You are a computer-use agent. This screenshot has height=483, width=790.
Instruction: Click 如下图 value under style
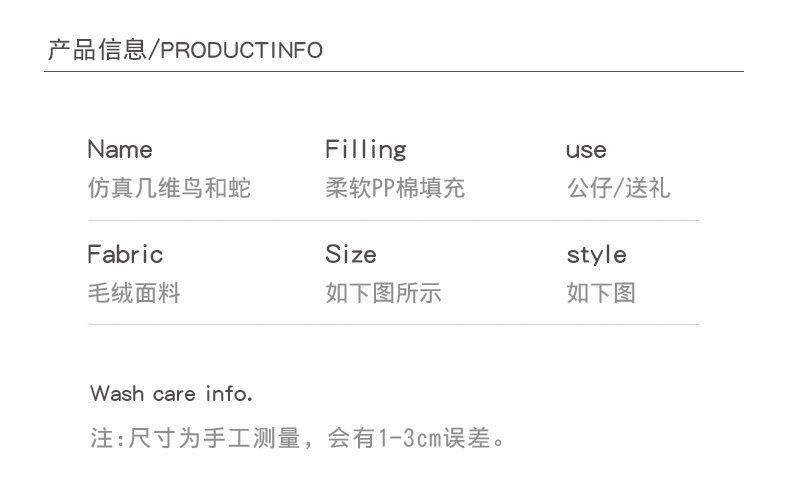[x=601, y=293]
